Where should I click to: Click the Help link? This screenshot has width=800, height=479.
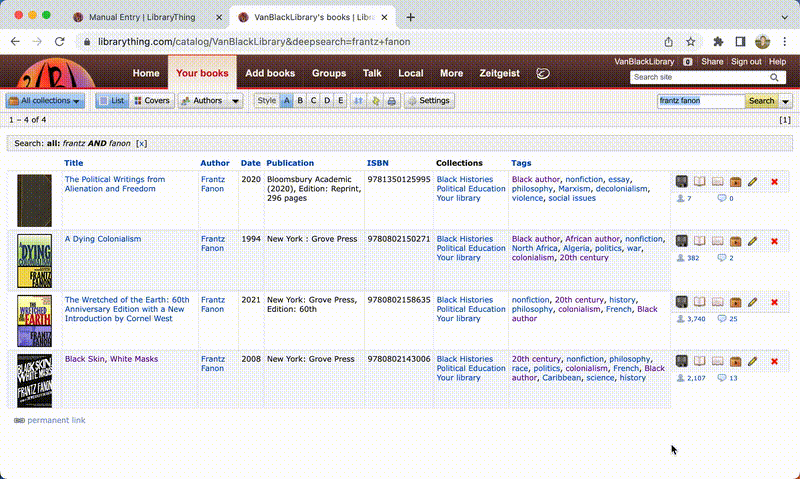(778, 62)
